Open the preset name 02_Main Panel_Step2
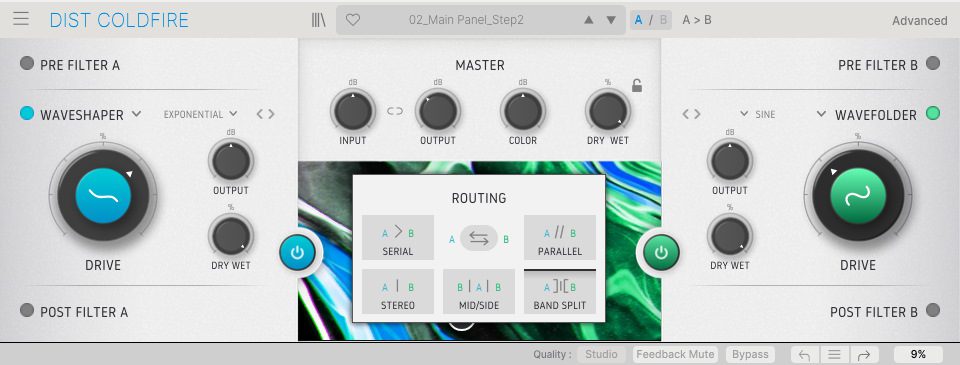This screenshot has width=960, height=365. (x=467, y=20)
